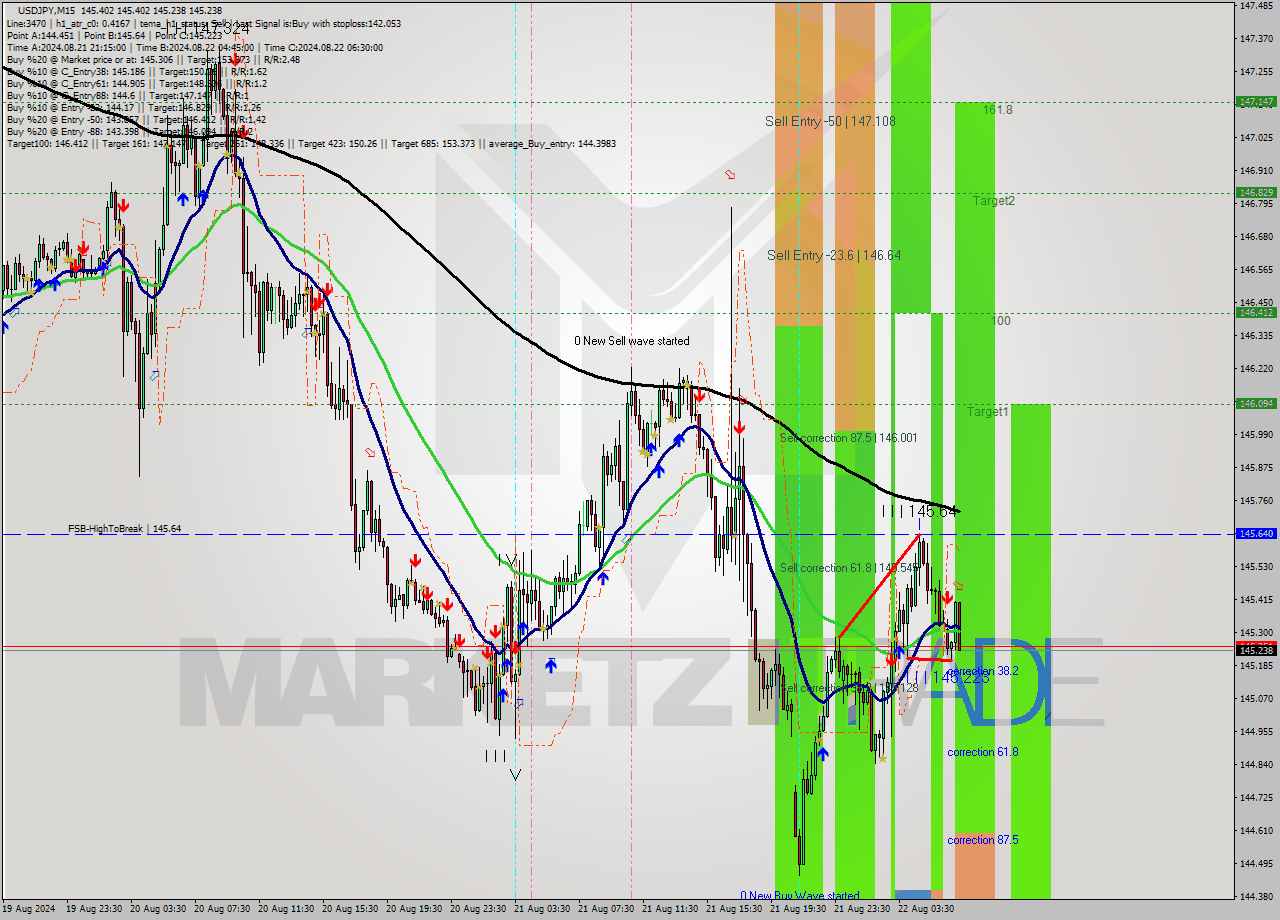
Task: Click the green 146.829 price axis tag
Action: pyautogui.click(x=1256, y=192)
